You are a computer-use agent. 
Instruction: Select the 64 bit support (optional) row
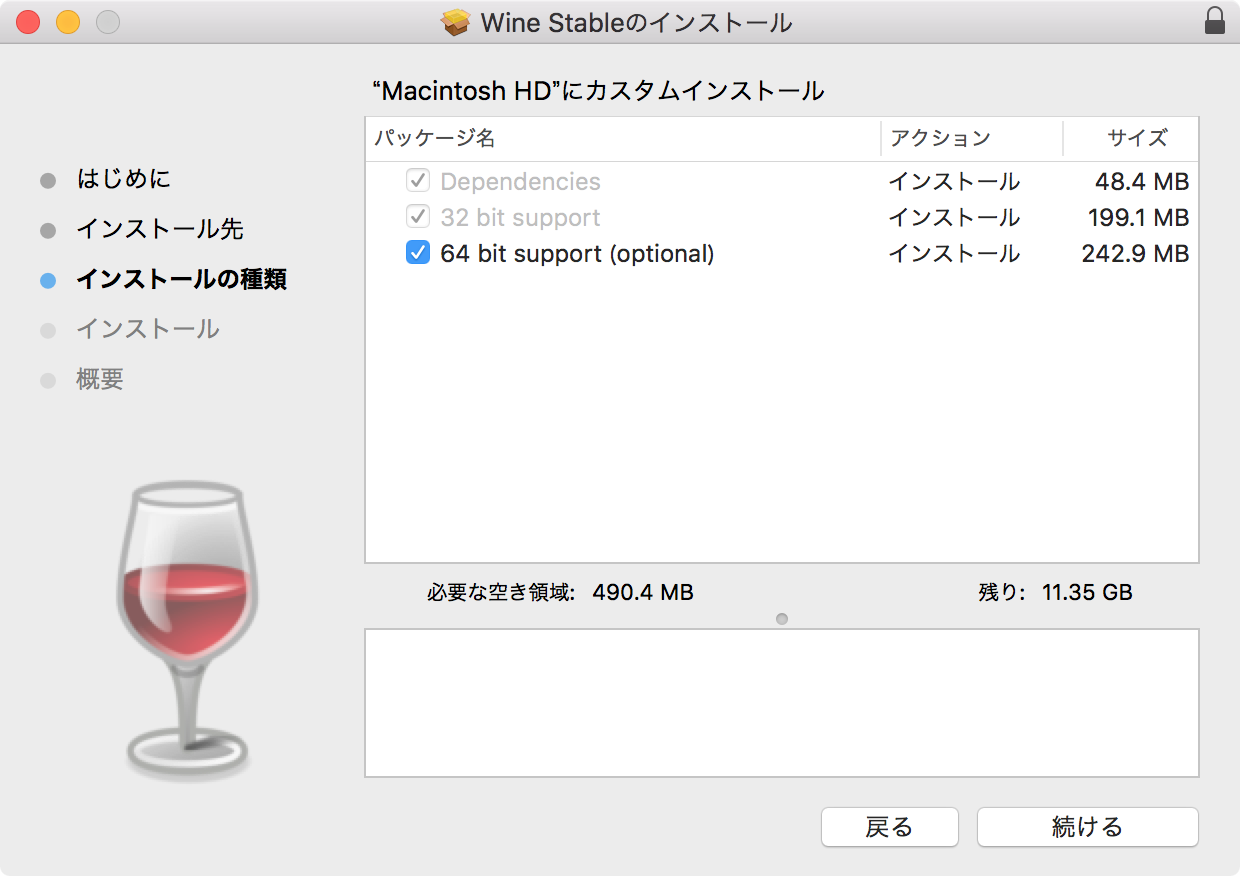[577, 254]
